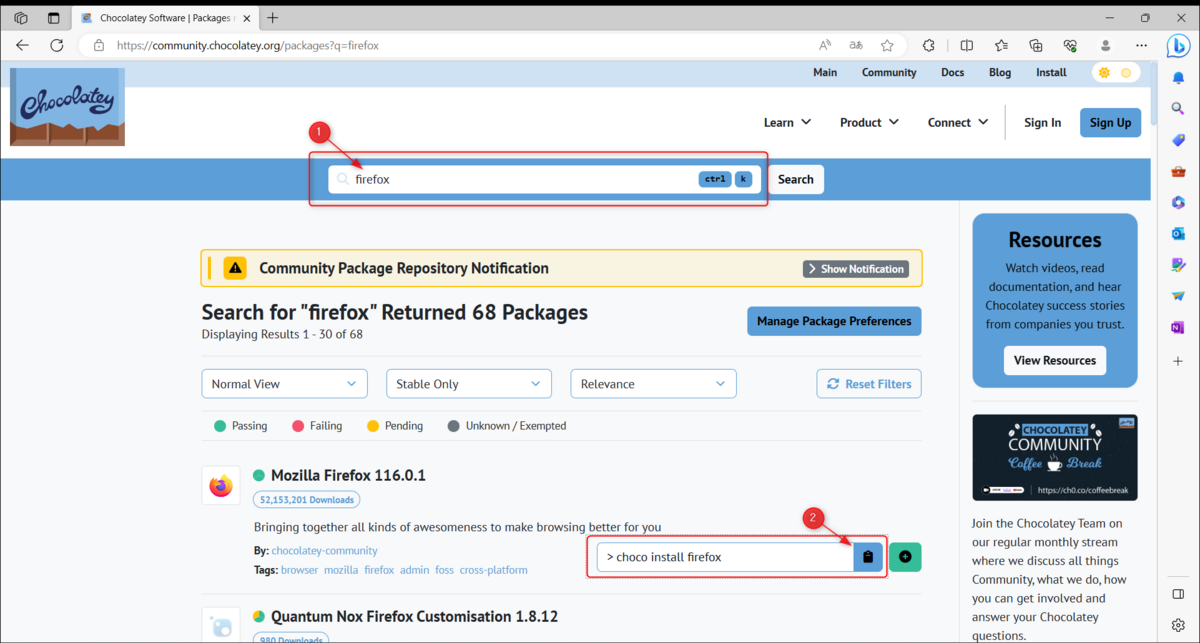Image resolution: width=1200 pixels, height=643 pixels.
Task: Open a new browser tab
Action: click(x=273, y=18)
